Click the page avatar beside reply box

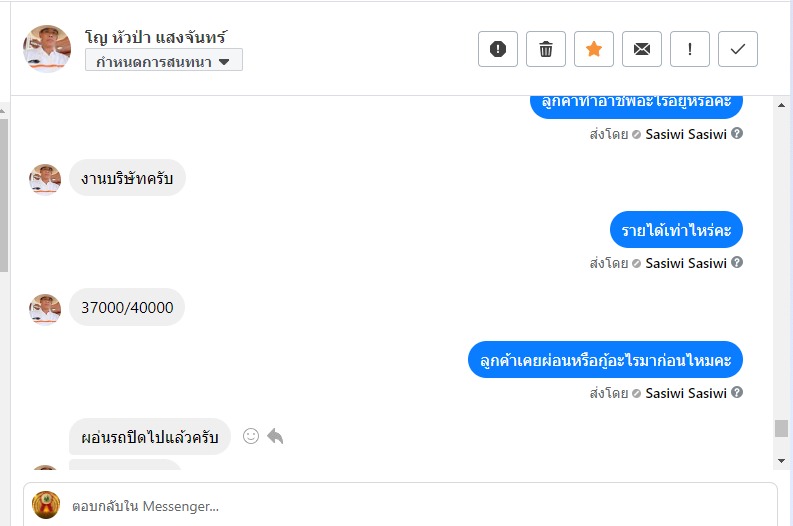[x=46, y=505]
